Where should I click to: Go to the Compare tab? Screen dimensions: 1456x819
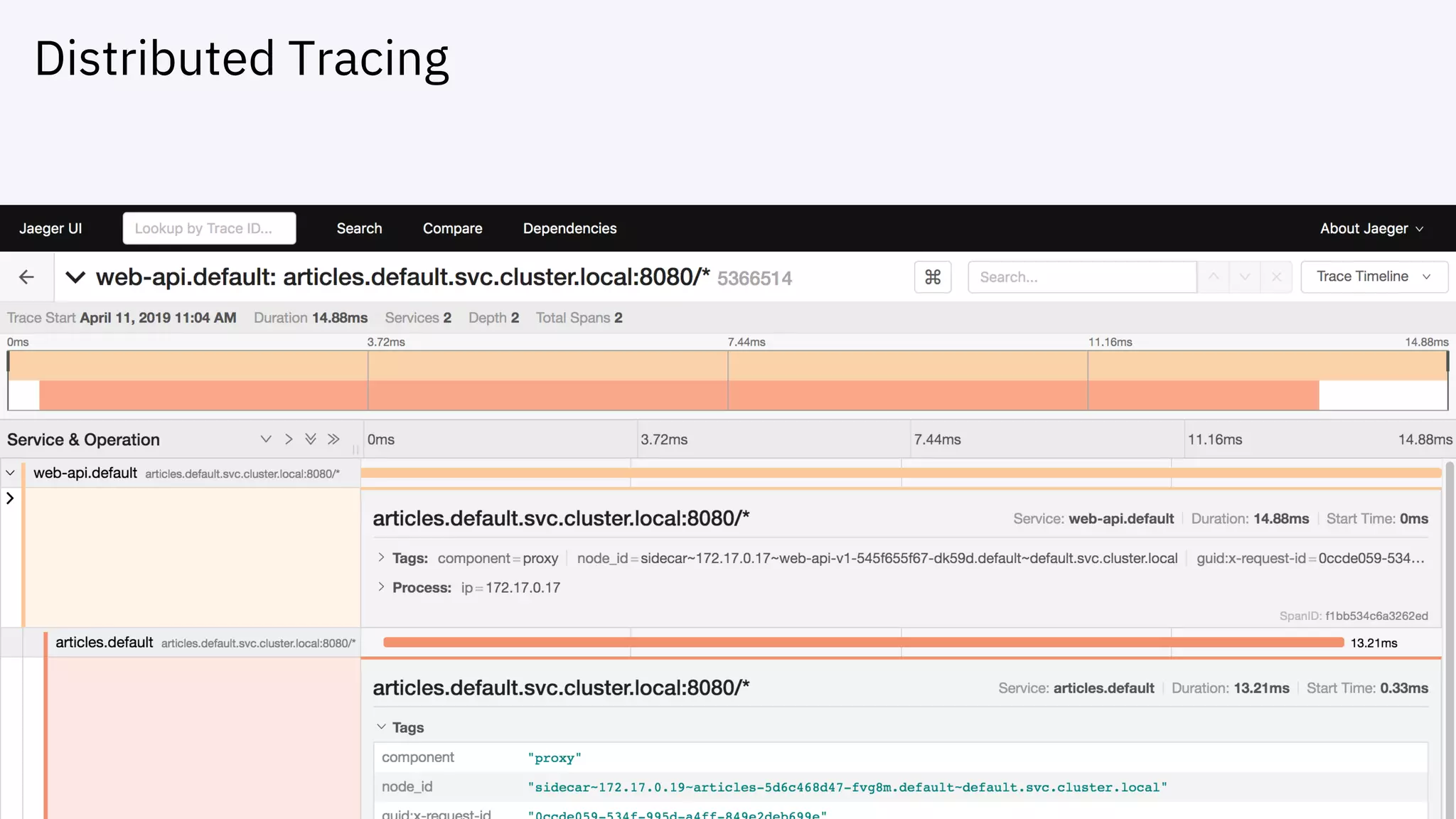452,228
